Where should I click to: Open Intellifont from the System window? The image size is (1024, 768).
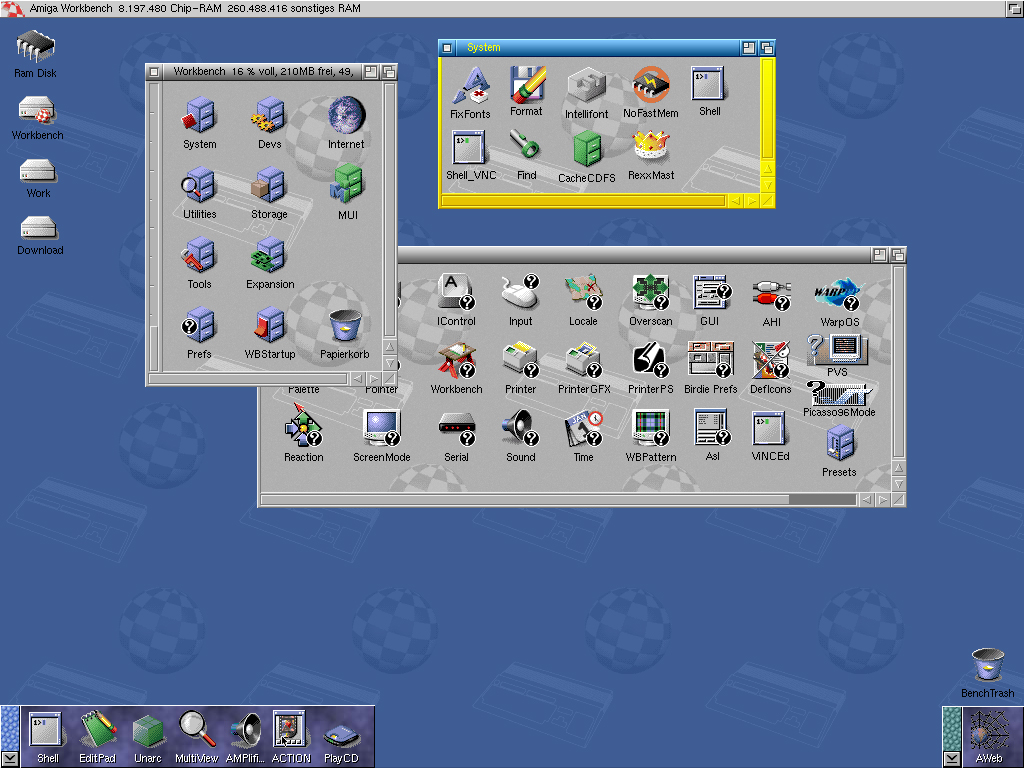point(586,90)
